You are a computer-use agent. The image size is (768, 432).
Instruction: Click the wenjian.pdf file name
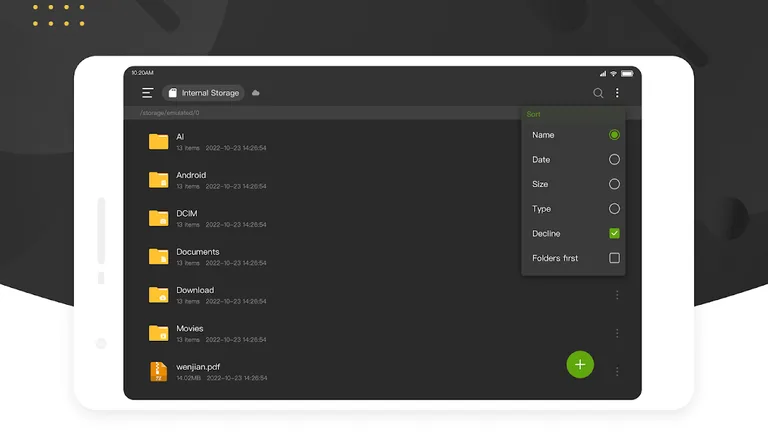[x=198, y=367]
